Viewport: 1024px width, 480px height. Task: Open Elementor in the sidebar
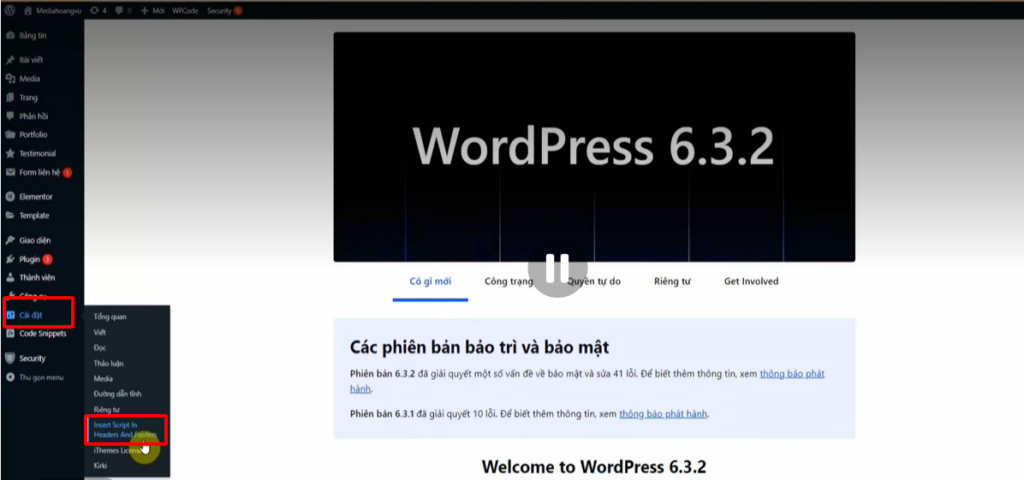click(29, 197)
